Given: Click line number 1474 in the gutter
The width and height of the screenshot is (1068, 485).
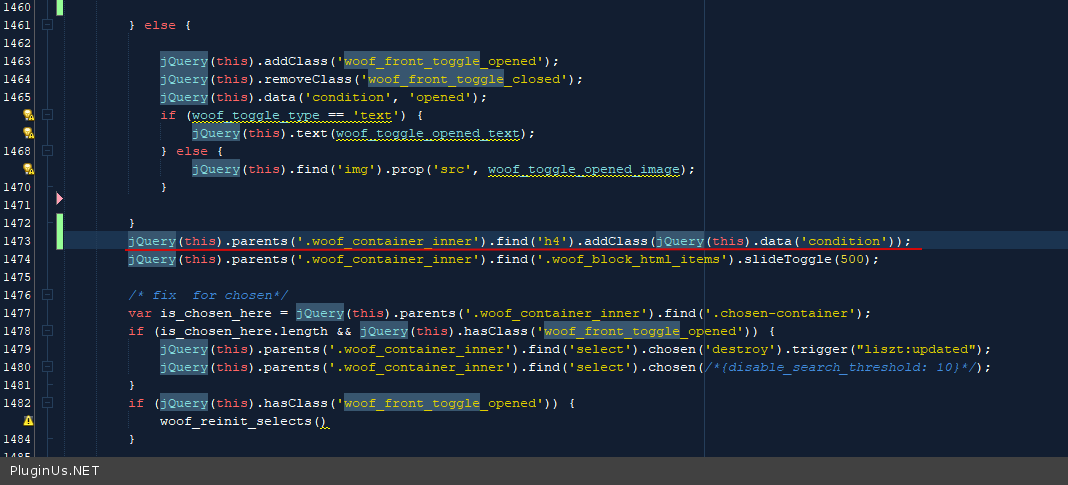Looking at the screenshot, I should 17,259.
